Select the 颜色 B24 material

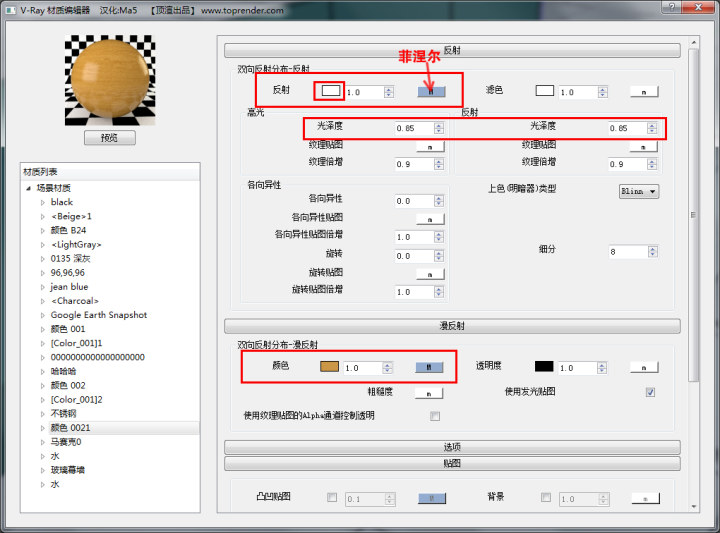[x=68, y=230]
